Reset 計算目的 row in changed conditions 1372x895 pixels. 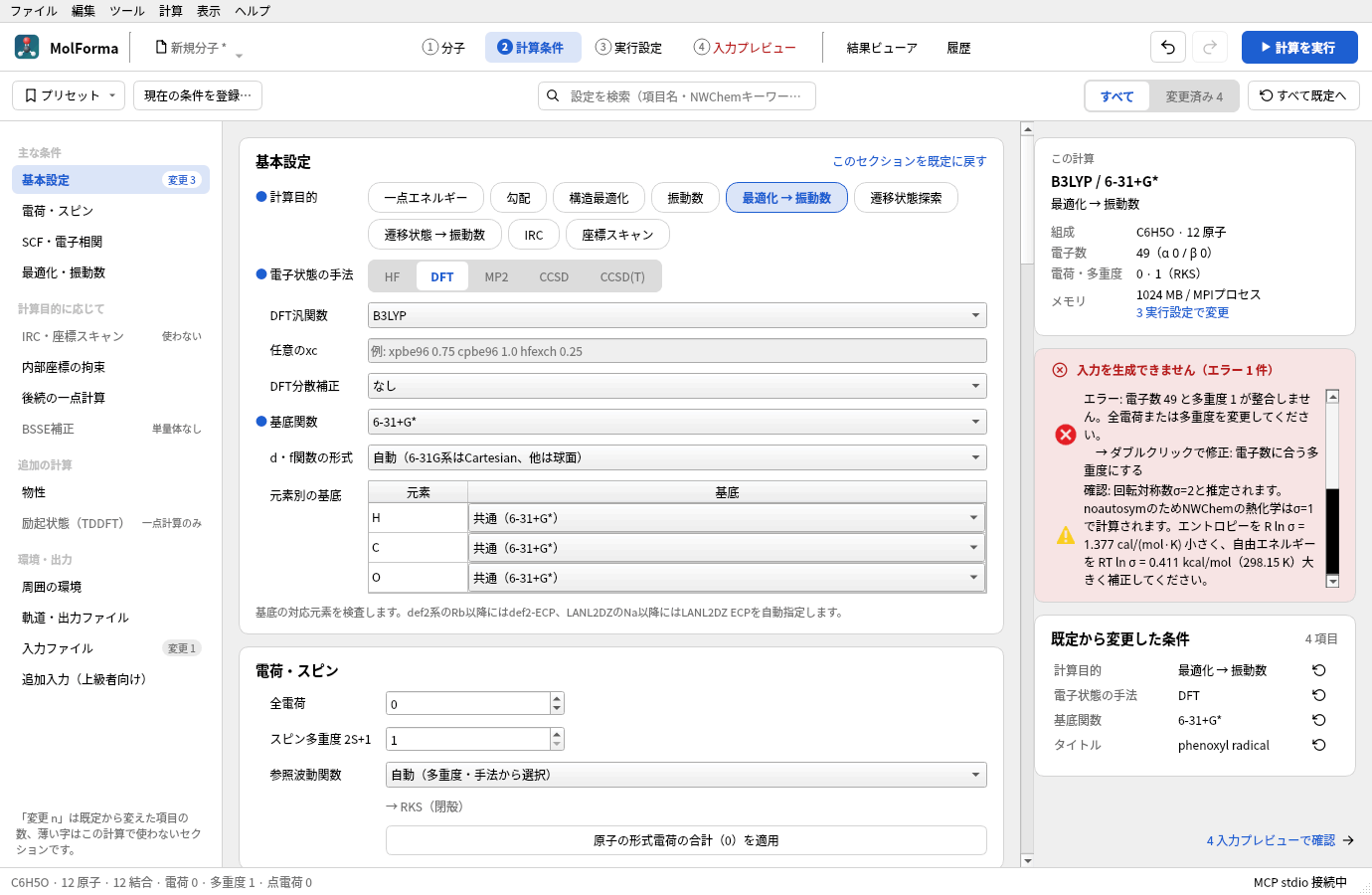[1319, 670]
